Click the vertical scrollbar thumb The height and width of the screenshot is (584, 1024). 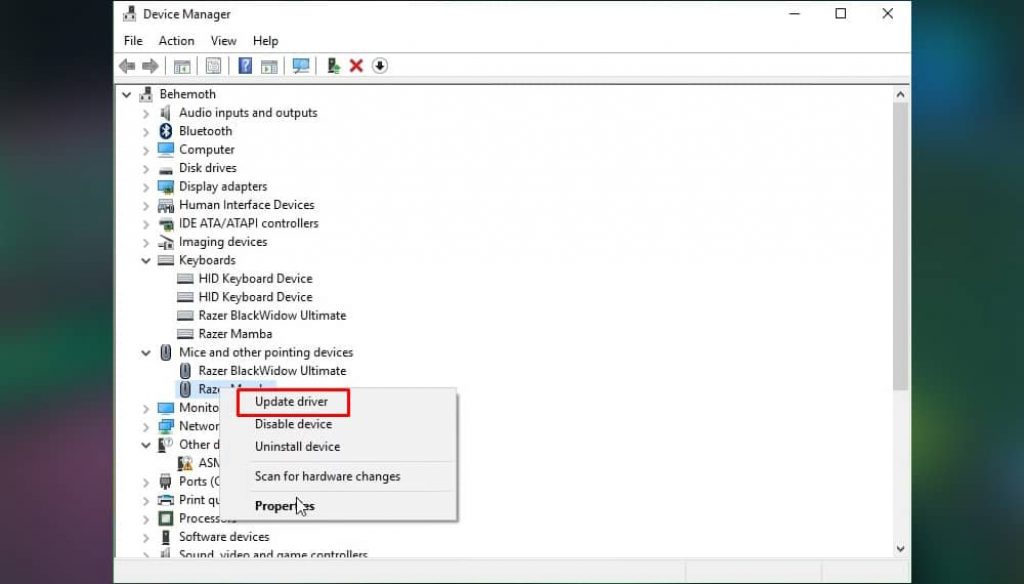click(x=901, y=246)
